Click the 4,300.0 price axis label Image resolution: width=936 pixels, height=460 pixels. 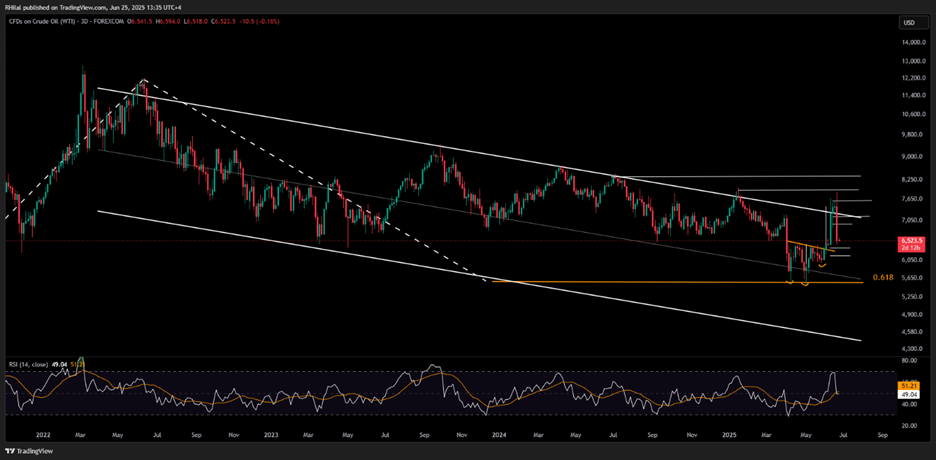pyautogui.click(x=912, y=348)
